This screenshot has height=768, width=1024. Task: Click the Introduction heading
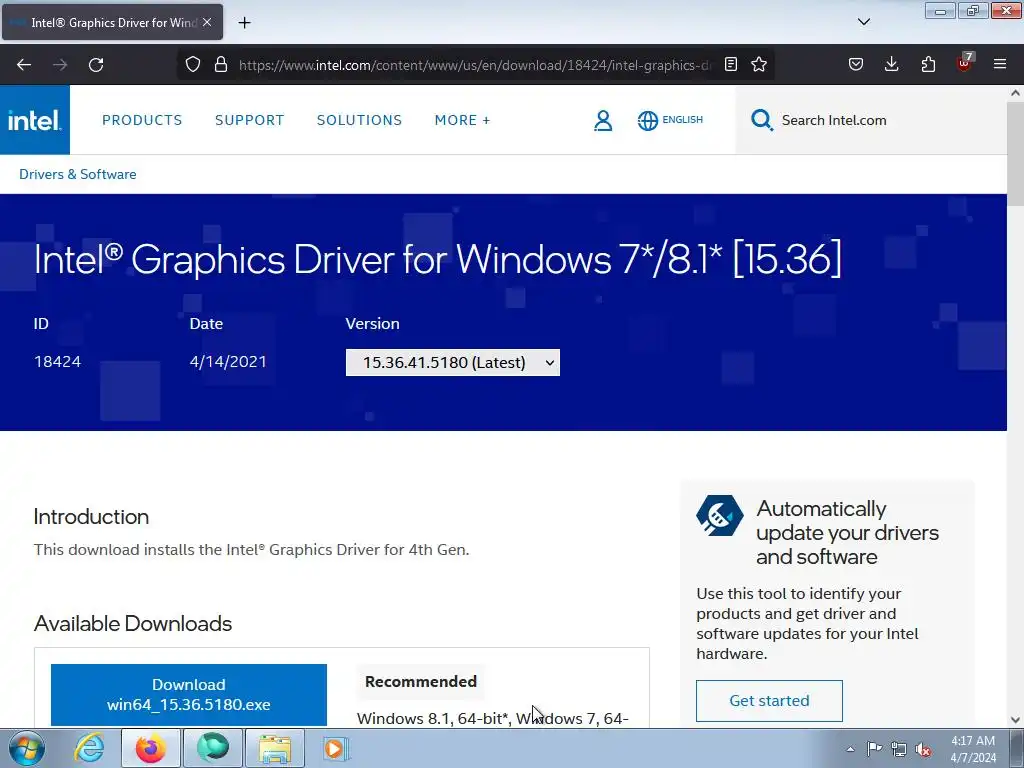click(91, 517)
